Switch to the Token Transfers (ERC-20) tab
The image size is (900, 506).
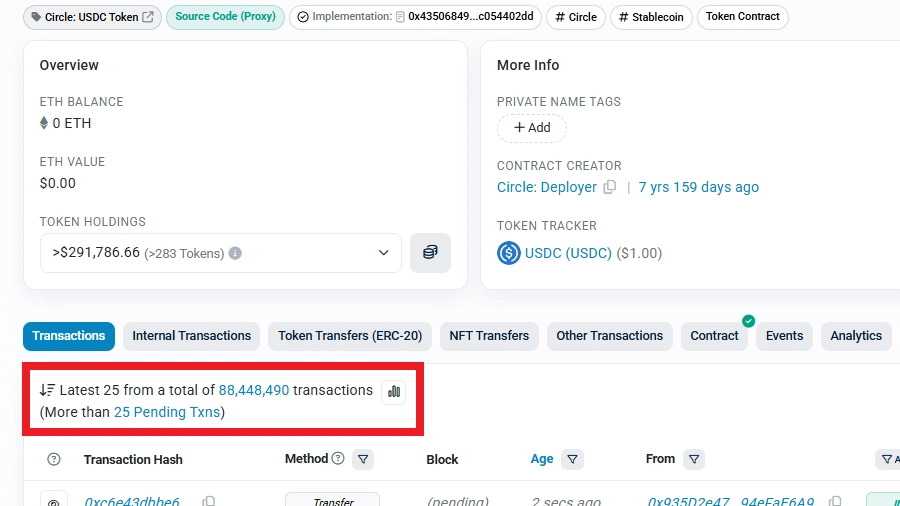(350, 336)
